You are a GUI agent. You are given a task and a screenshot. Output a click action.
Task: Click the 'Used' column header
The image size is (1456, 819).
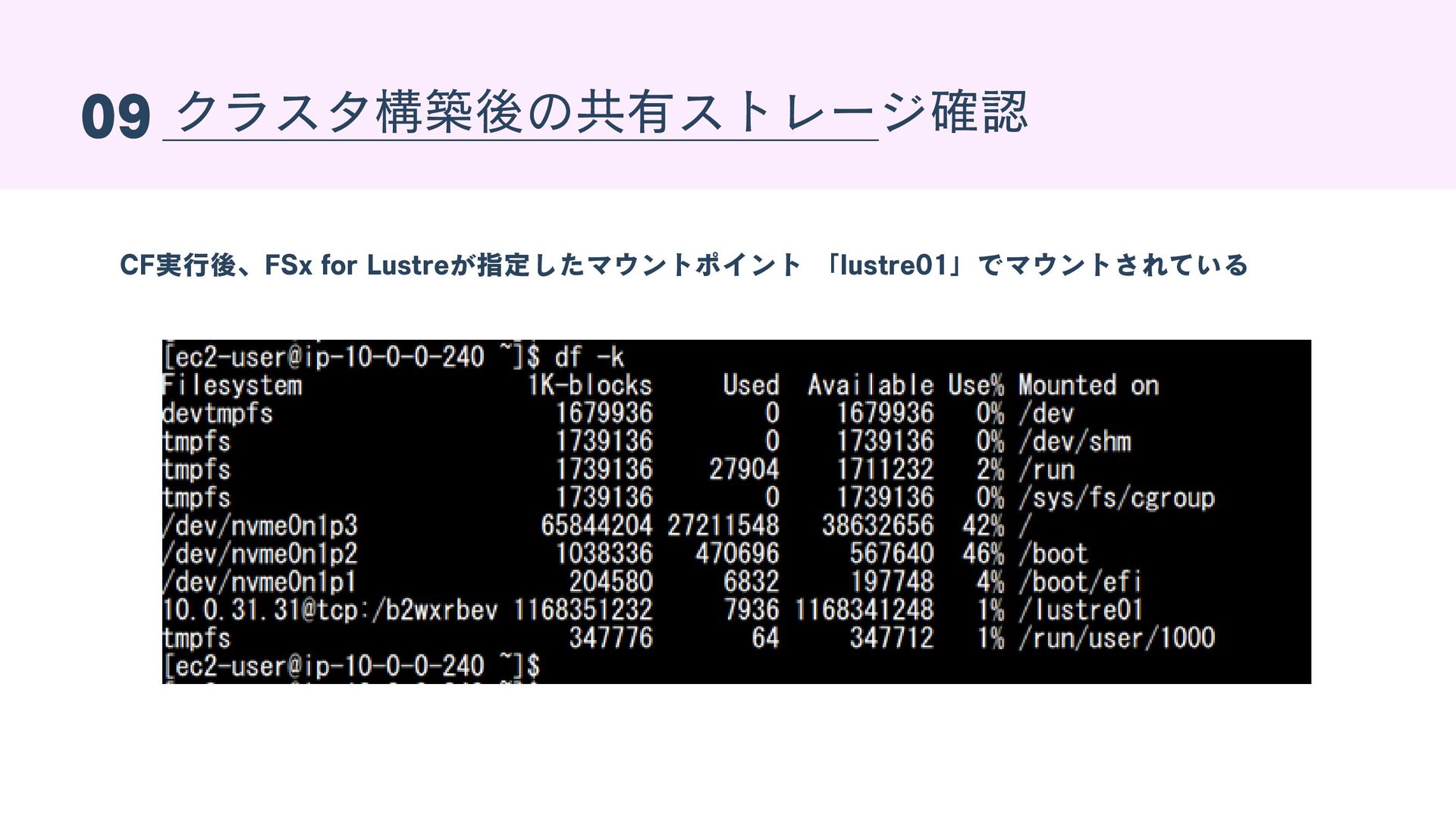pos(750,385)
